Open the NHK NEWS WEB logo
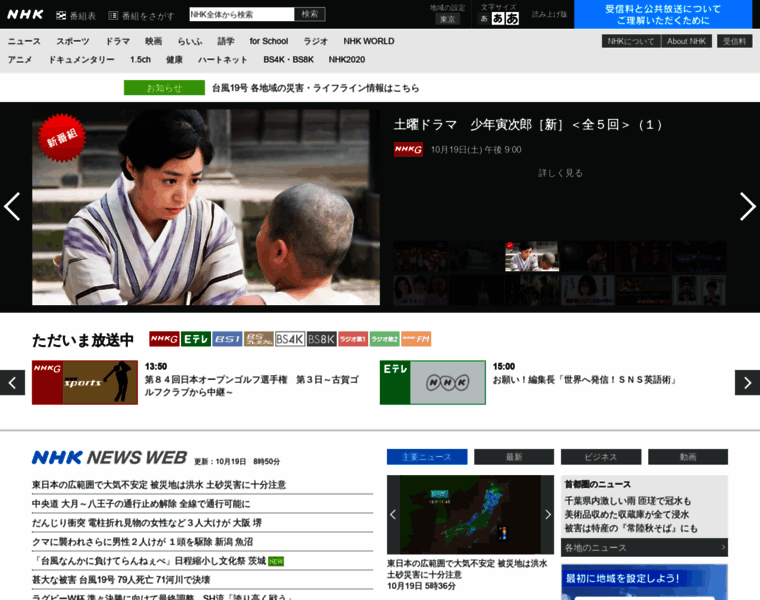Viewport: 760px width, 600px height. [110, 458]
